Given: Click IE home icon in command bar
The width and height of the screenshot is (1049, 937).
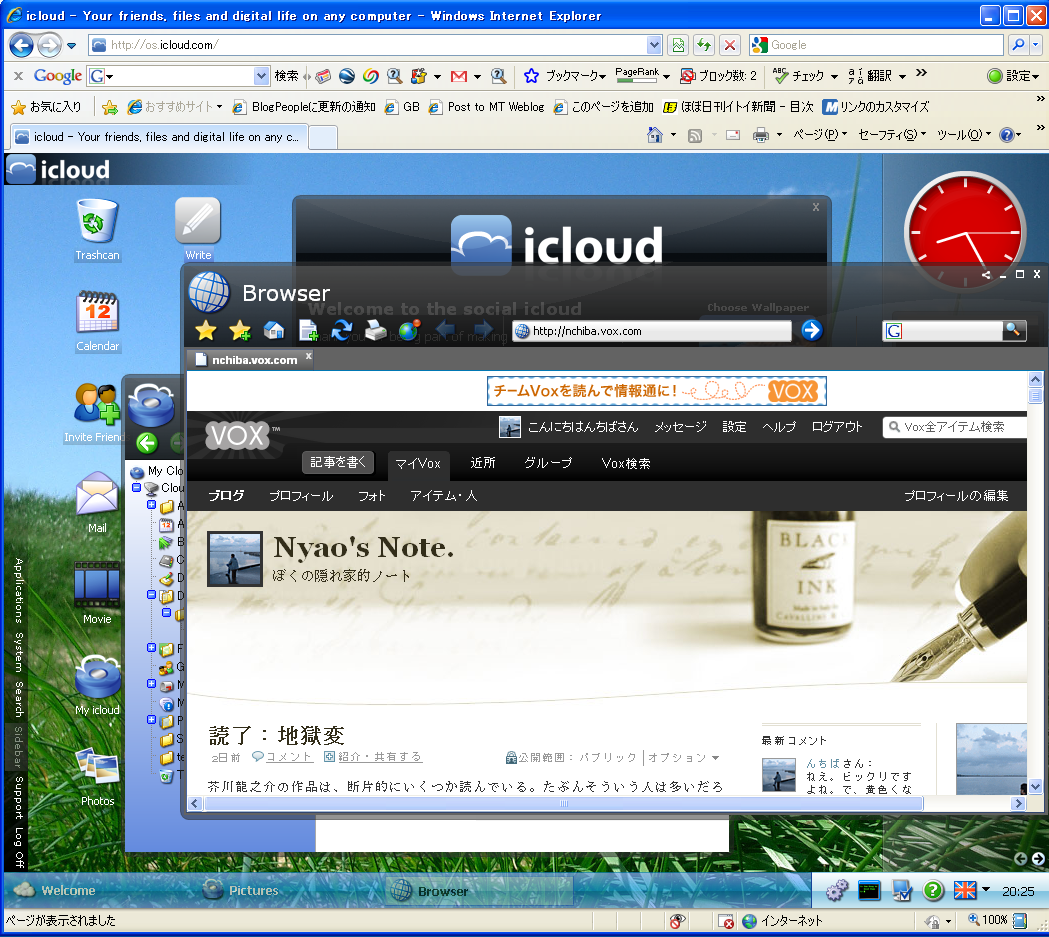Looking at the screenshot, I should [654, 135].
